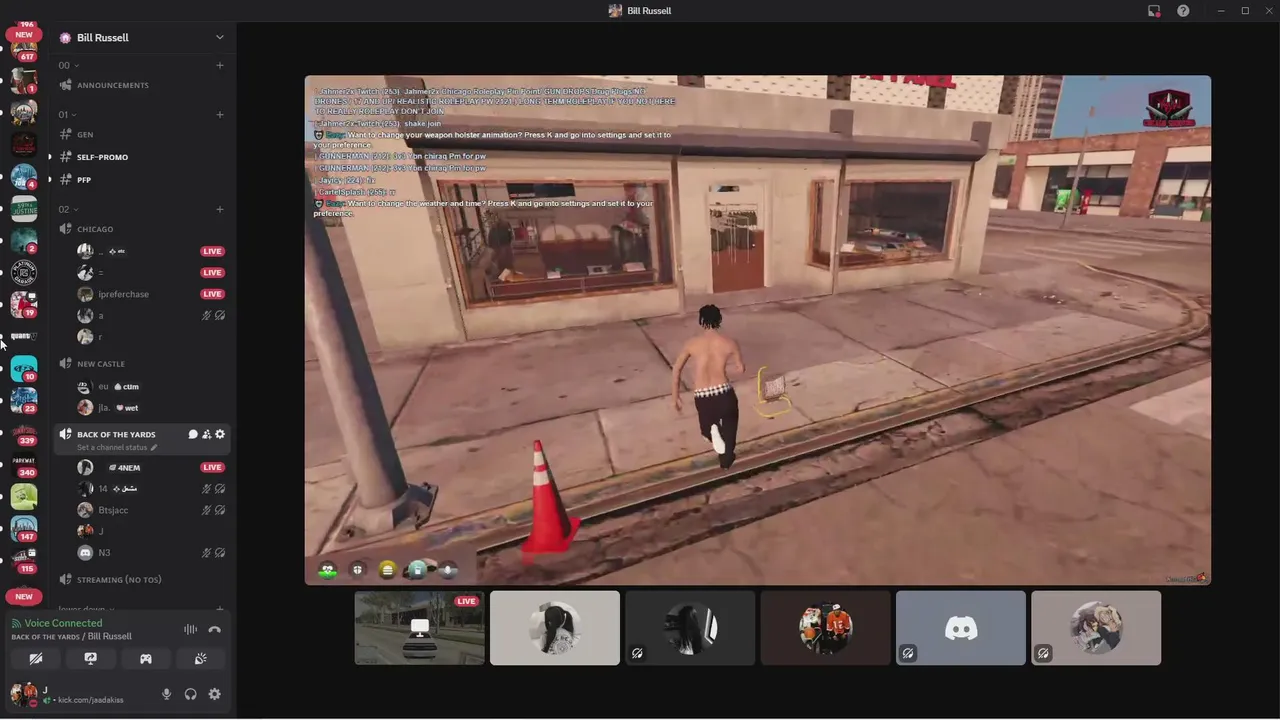Image resolution: width=1280 pixels, height=720 pixels.
Task: Mute the microphone in user panel
Action: (x=166, y=694)
